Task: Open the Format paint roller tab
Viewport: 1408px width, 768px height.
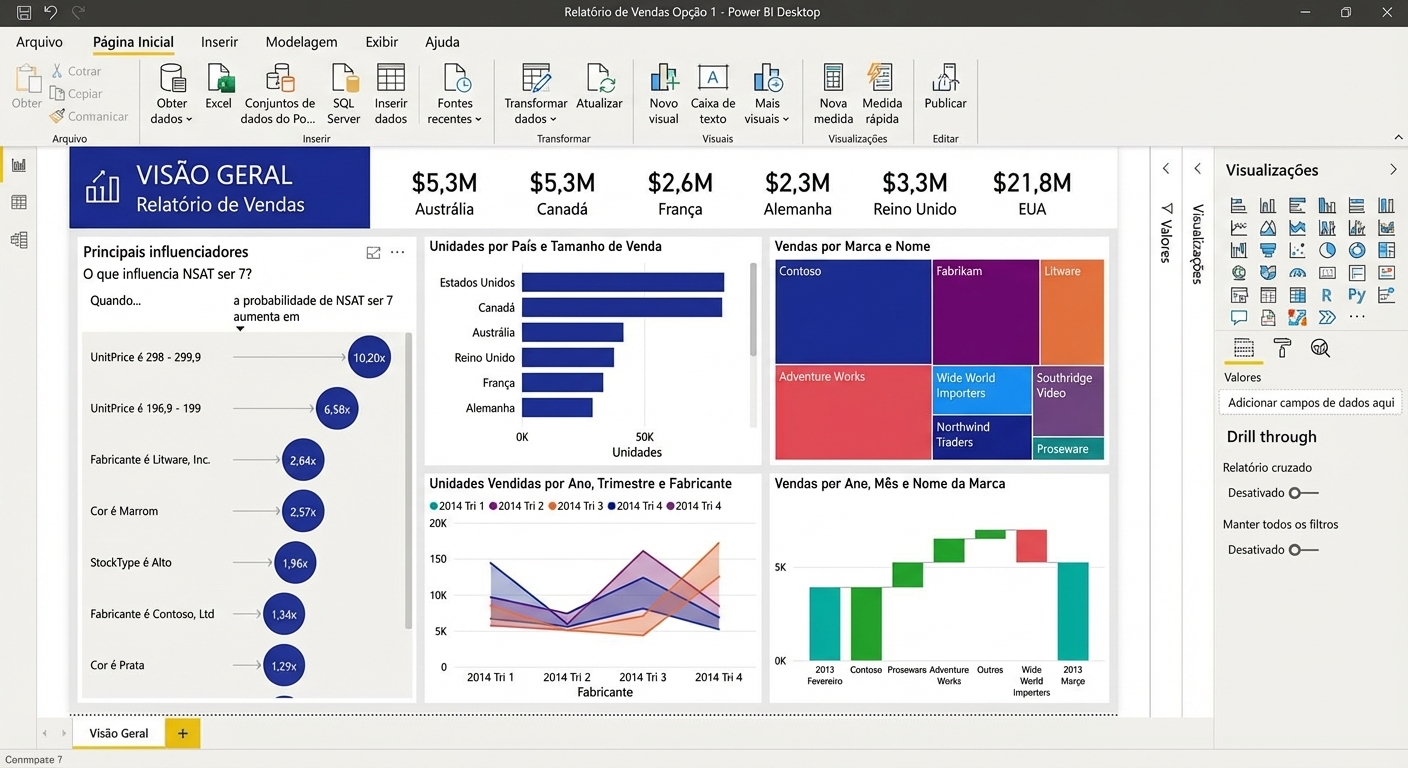Action: 1282,348
